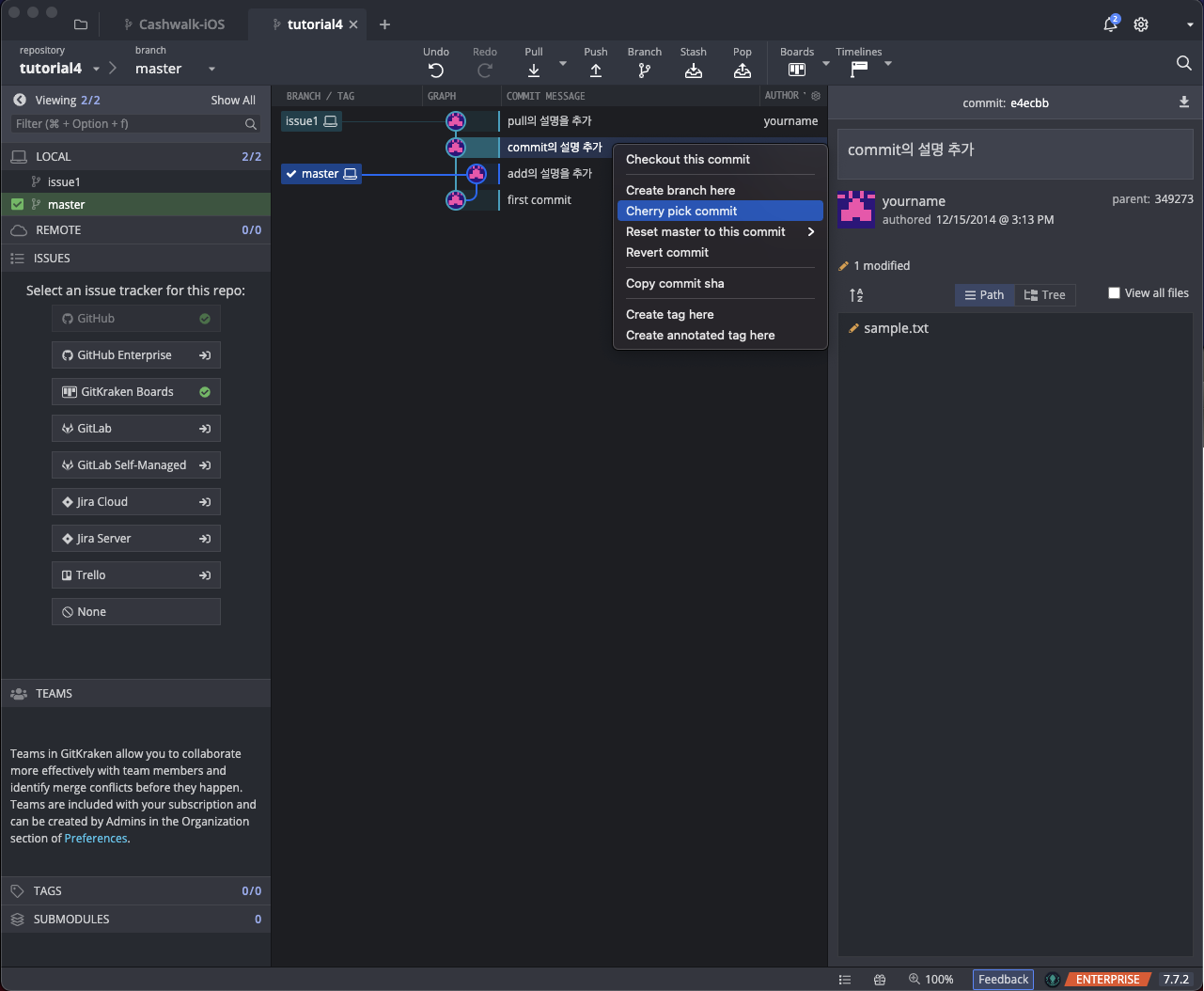This screenshot has height=991, width=1204.
Task: Click the branch filter input field
Action: click(x=127, y=124)
